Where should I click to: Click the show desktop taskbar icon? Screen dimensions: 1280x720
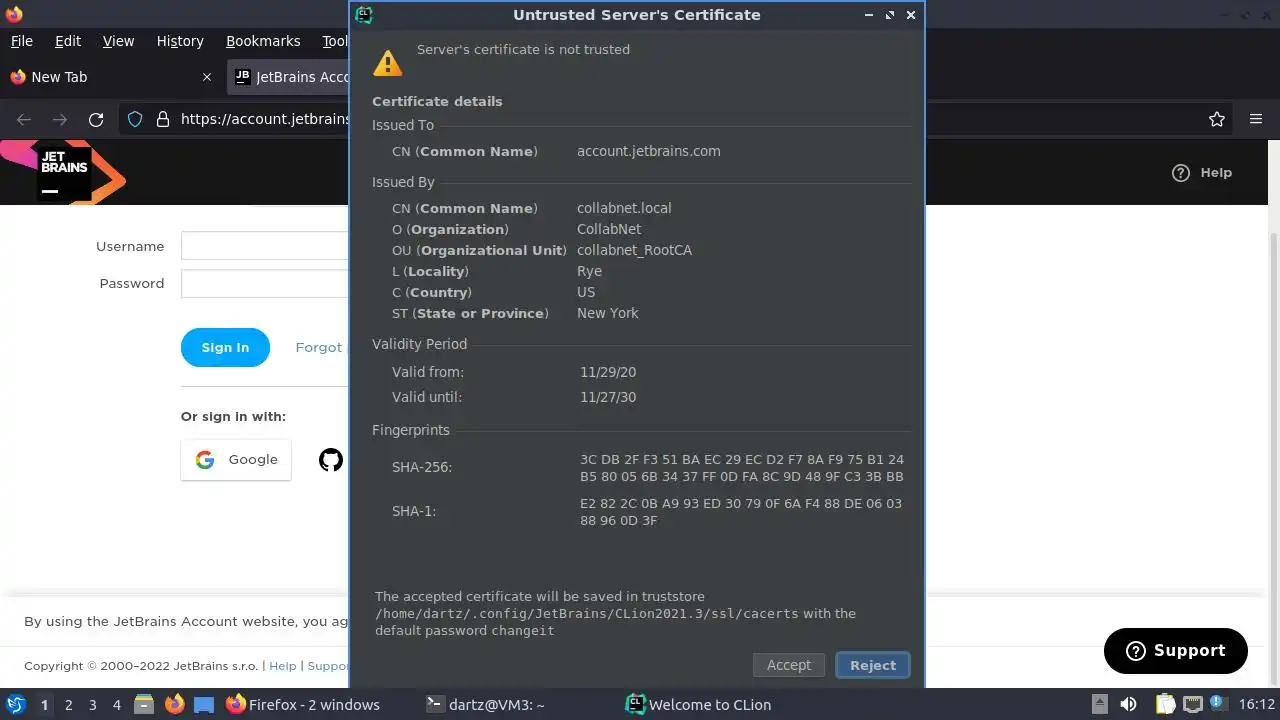click(x=204, y=704)
